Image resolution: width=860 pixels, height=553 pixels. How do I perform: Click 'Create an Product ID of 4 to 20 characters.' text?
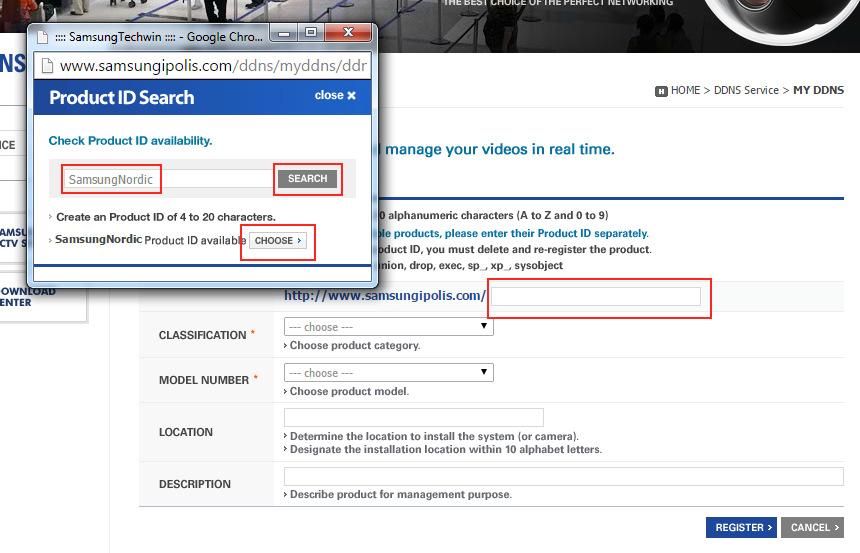(166, 217)
